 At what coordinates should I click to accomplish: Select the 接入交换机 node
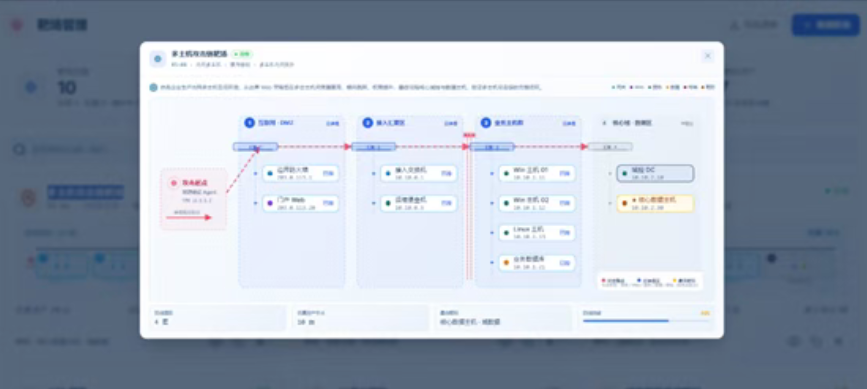pos(419,174)
